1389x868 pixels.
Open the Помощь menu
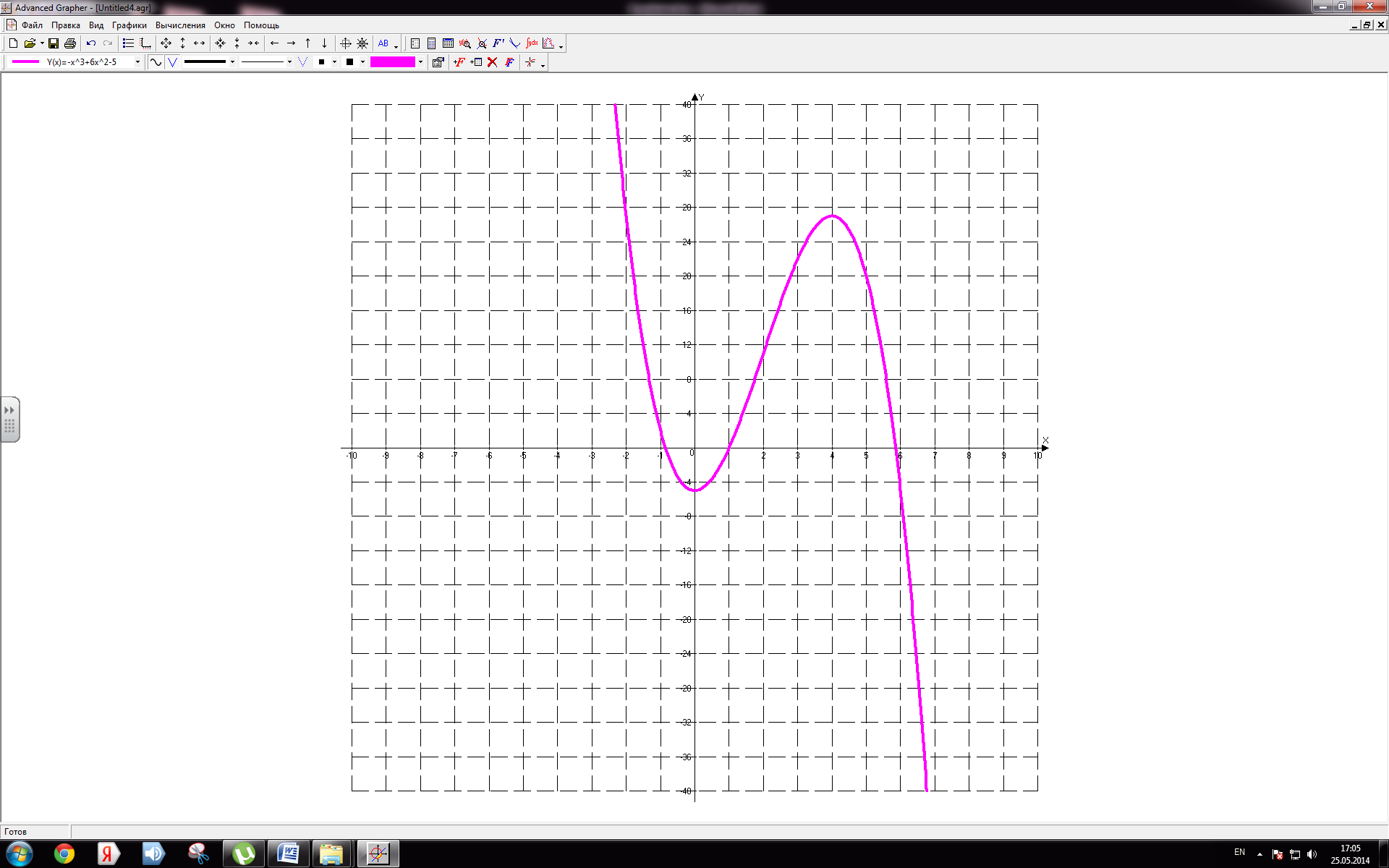click(261, 25)
